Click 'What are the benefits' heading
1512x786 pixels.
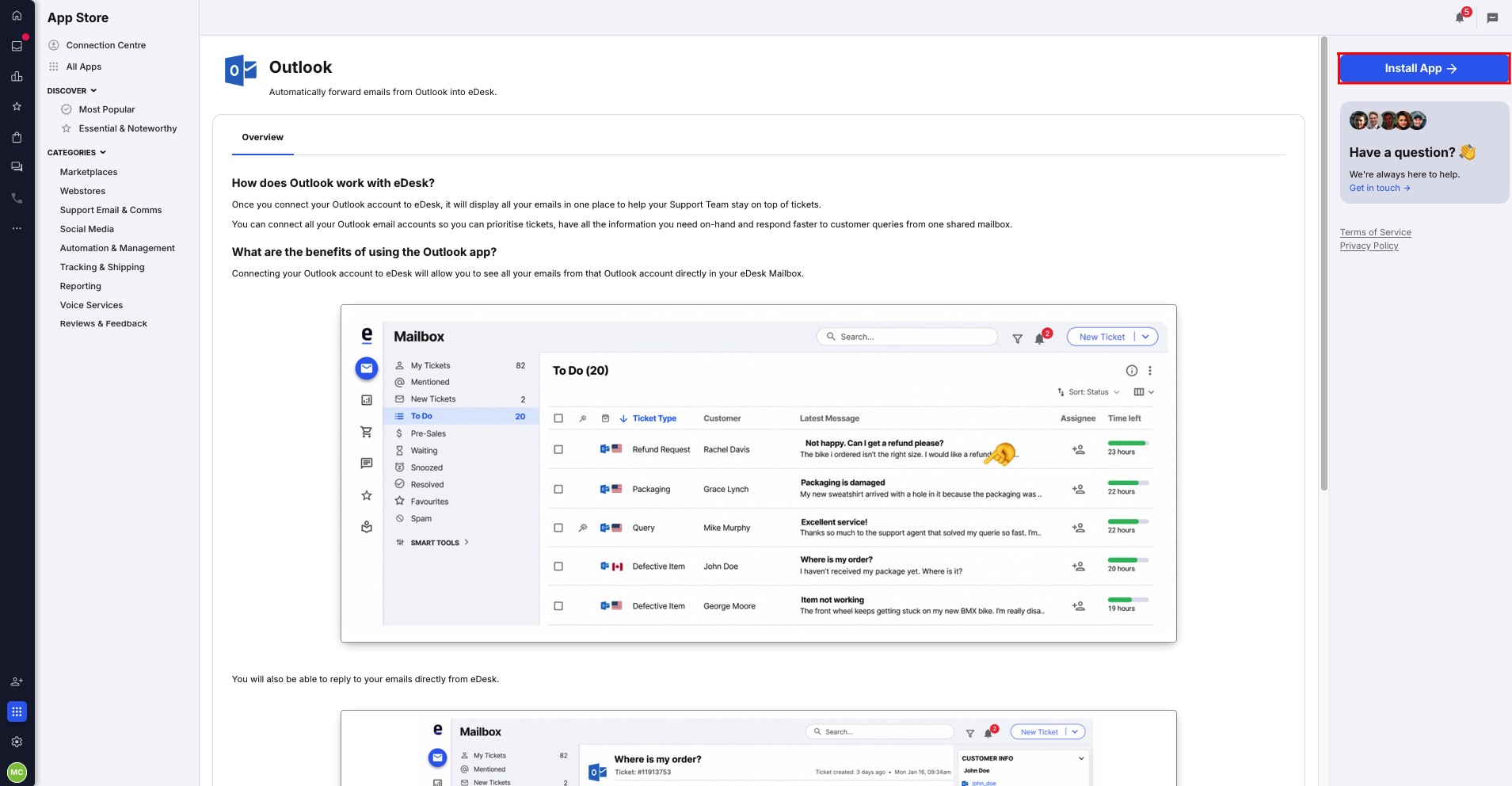click(364, 252)
